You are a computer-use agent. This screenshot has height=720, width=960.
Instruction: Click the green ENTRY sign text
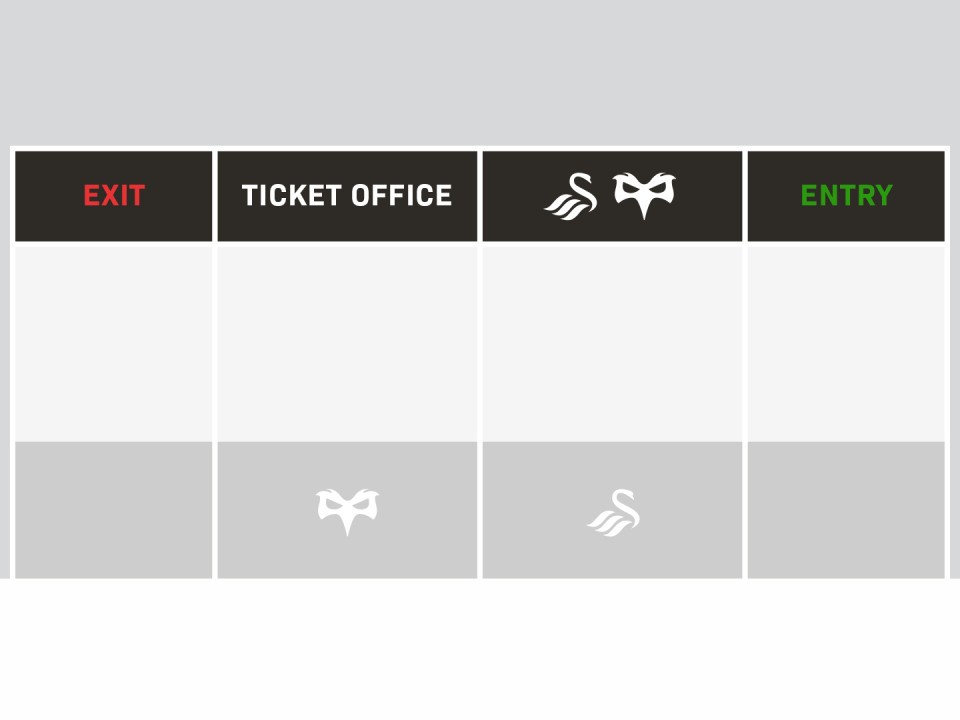846,196
